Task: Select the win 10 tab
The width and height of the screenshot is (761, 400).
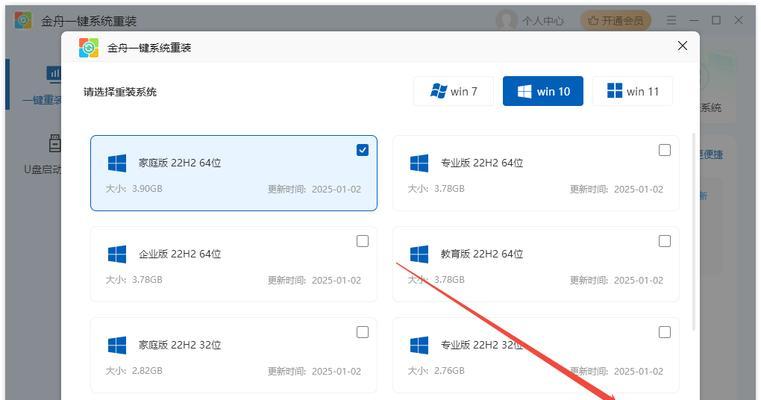Action: coord(543,91)
